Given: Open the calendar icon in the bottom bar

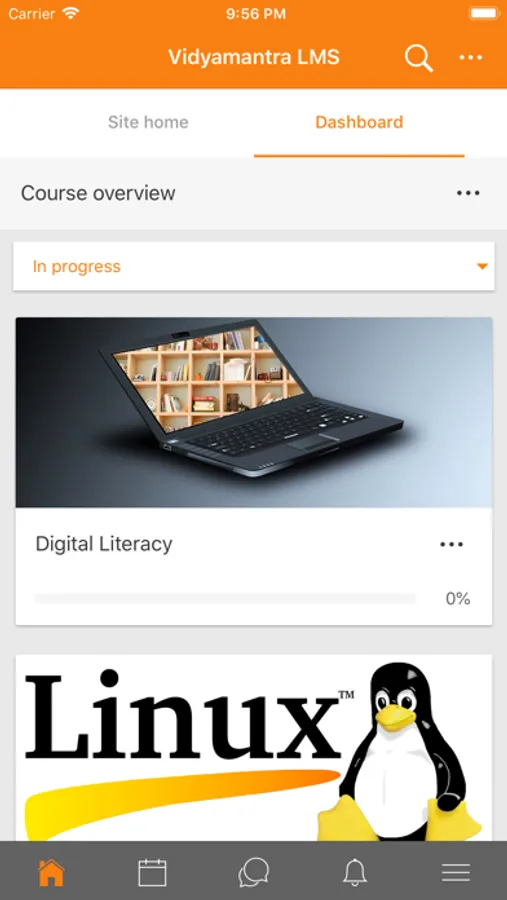Looking at the screenshot, I should (152, 872).
